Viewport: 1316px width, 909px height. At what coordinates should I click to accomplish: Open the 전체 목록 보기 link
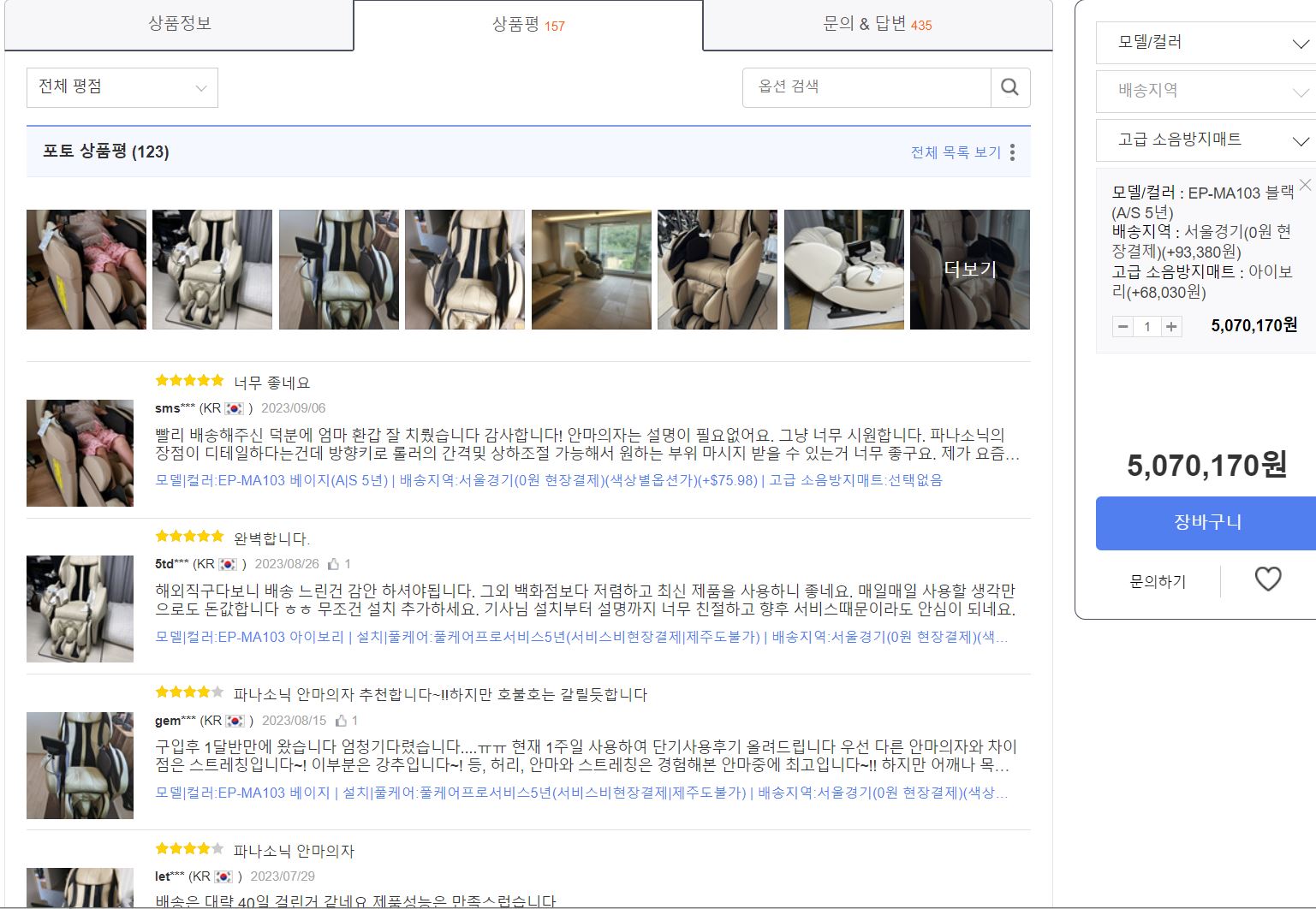coord(956,152)
